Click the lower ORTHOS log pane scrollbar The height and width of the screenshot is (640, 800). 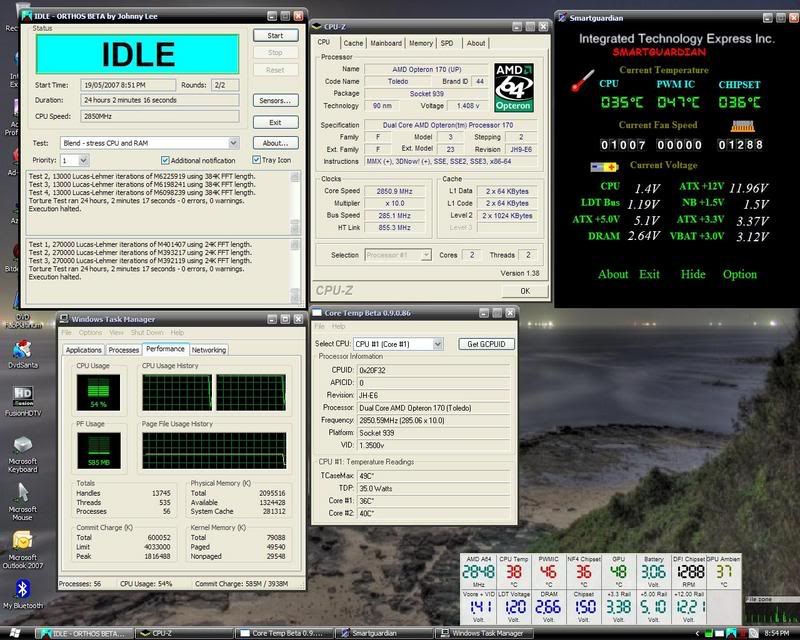click(x=294, y=272)
